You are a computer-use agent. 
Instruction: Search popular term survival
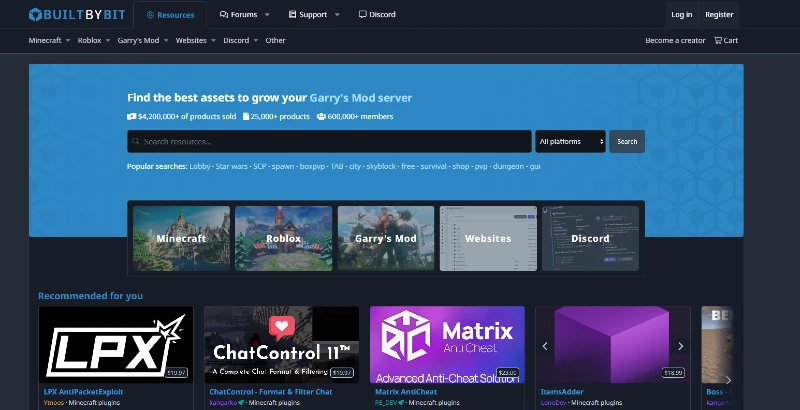[434, 166]
